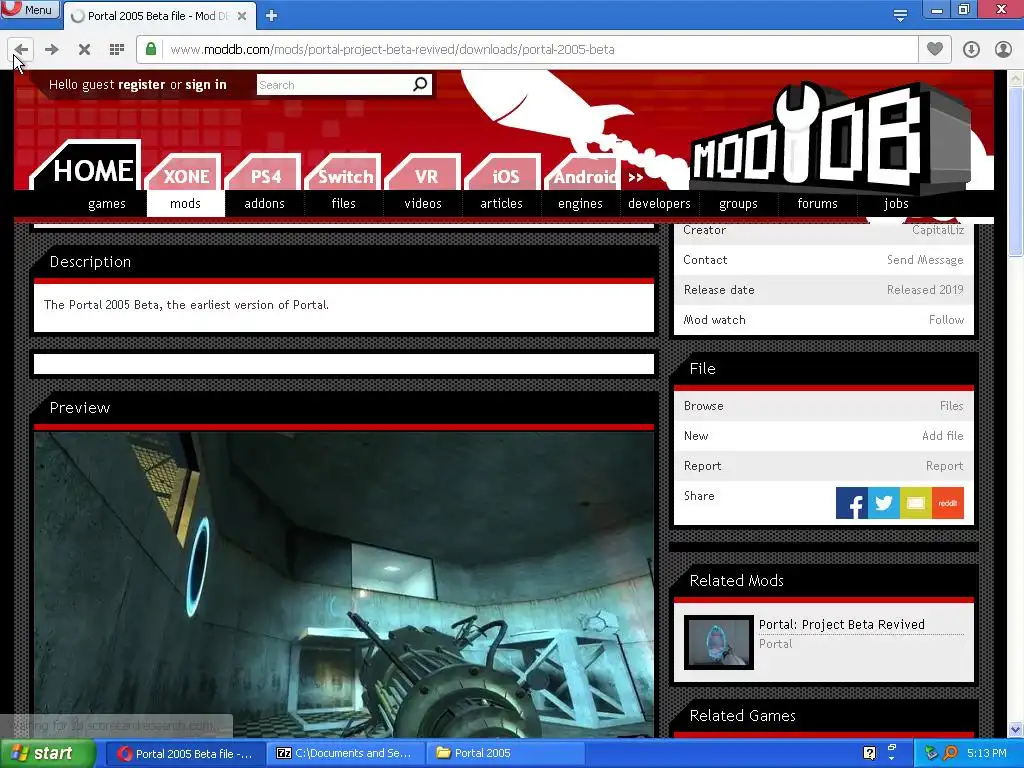Share by email envelope icon
This screenshot has height=768, width=1024.
pyautogui.click(x=916, y=503)
